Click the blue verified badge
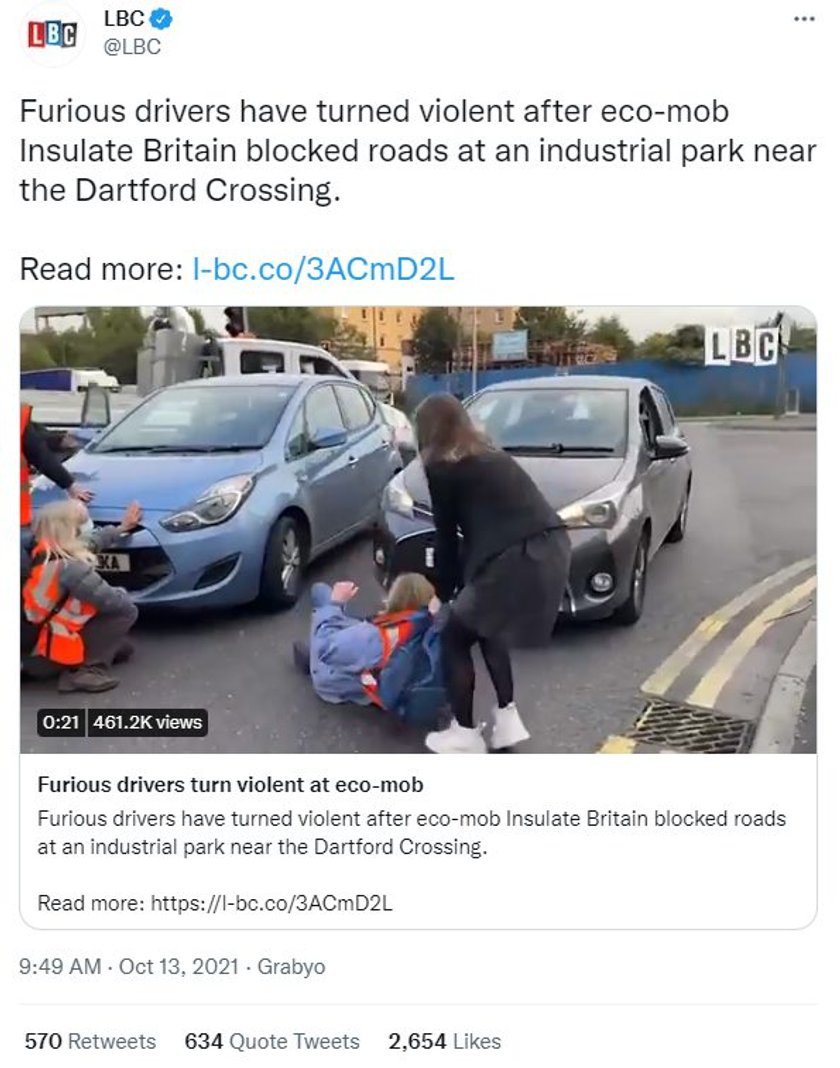840x1068 pixels. pos(161,19)
